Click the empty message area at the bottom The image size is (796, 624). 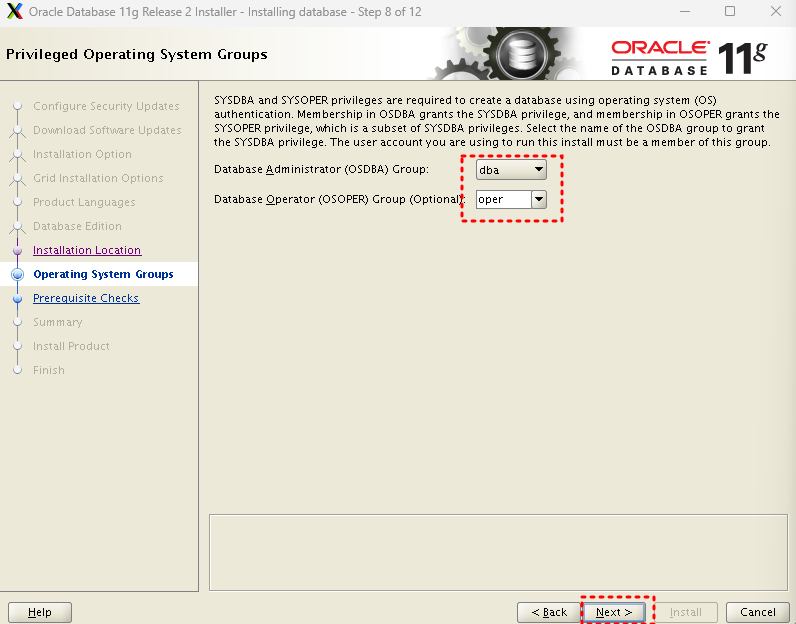pos(498,552)
